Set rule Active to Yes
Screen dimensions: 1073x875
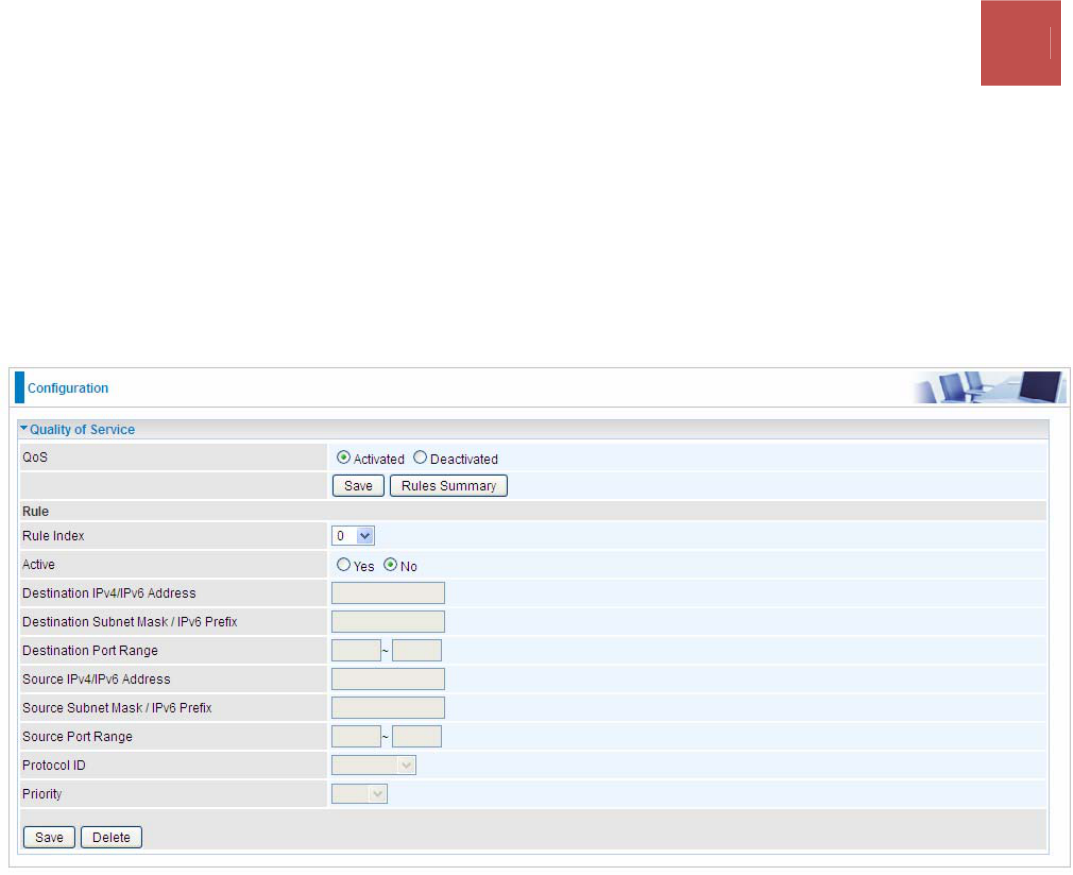coord(344,565)
